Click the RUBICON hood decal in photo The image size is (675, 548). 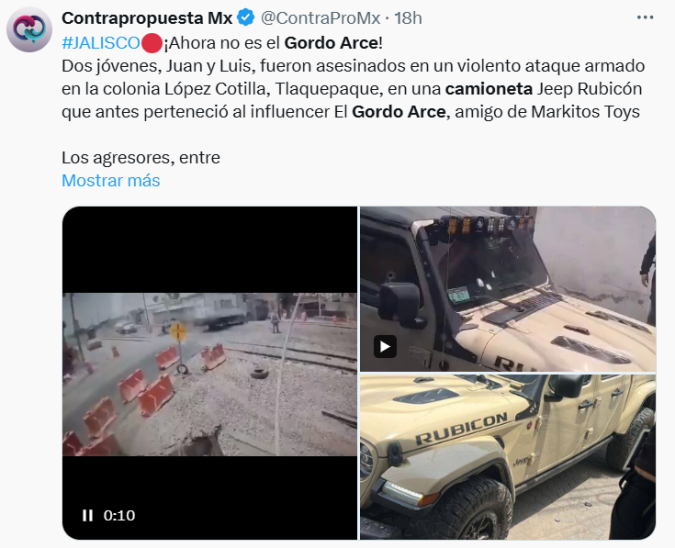point(461,429)
